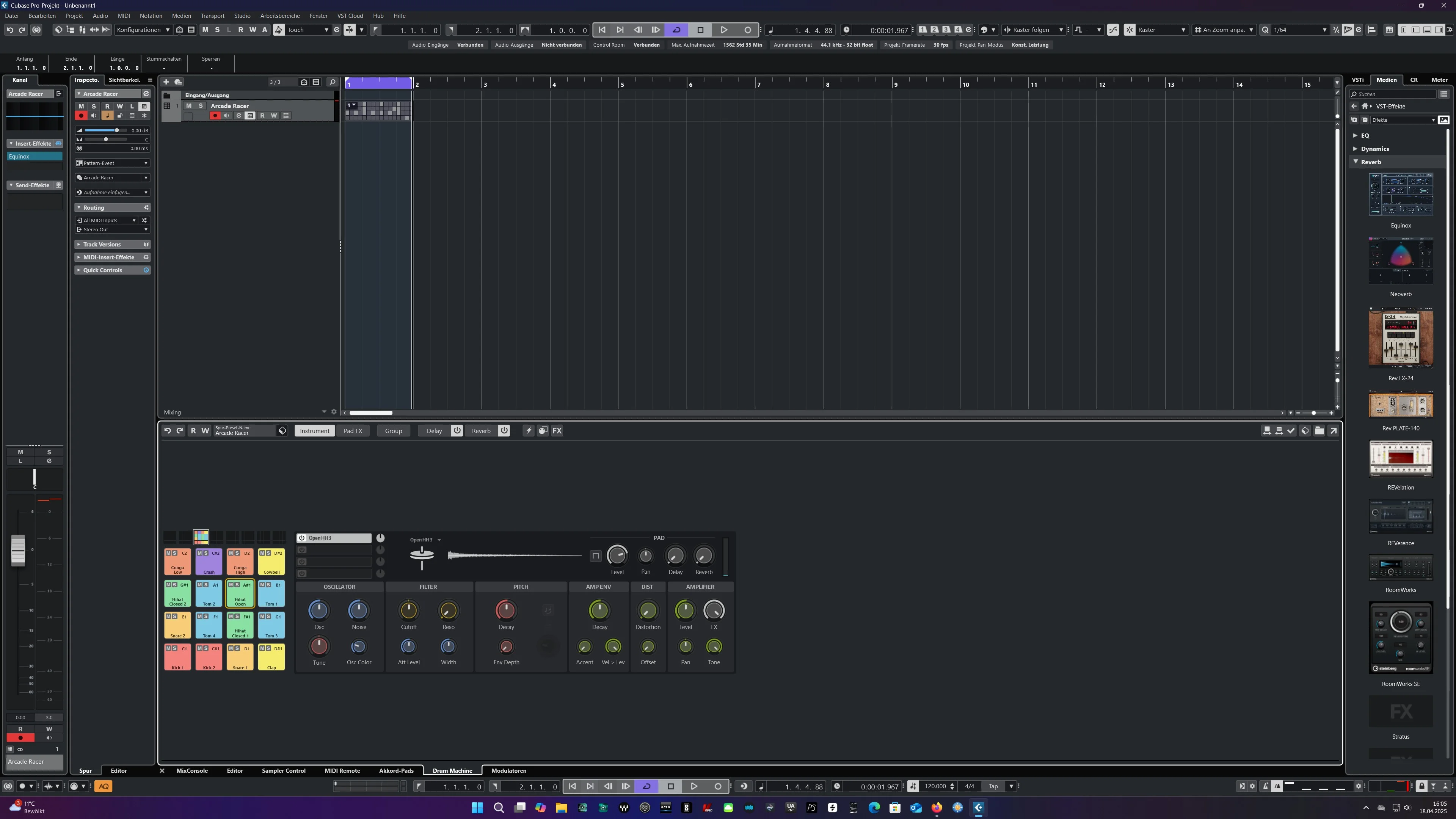Screen dimensions: 1456x819
Task: Open the MIDI menu
Action: pyautogui.click(x=124, y=16)
